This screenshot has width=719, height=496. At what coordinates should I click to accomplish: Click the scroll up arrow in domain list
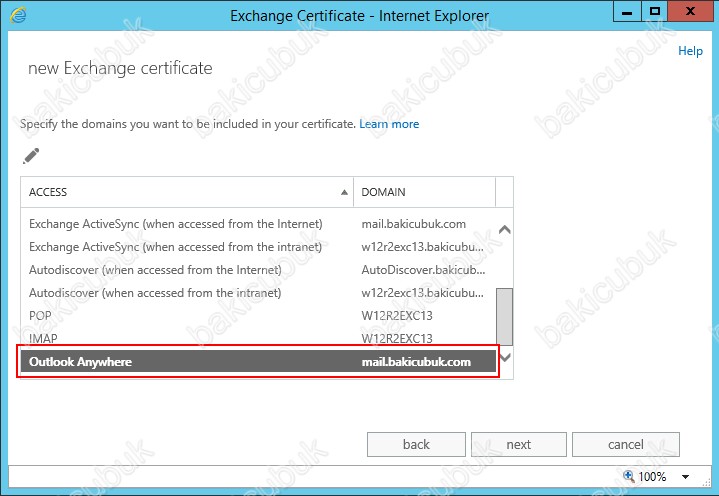(x=504, y=229)
